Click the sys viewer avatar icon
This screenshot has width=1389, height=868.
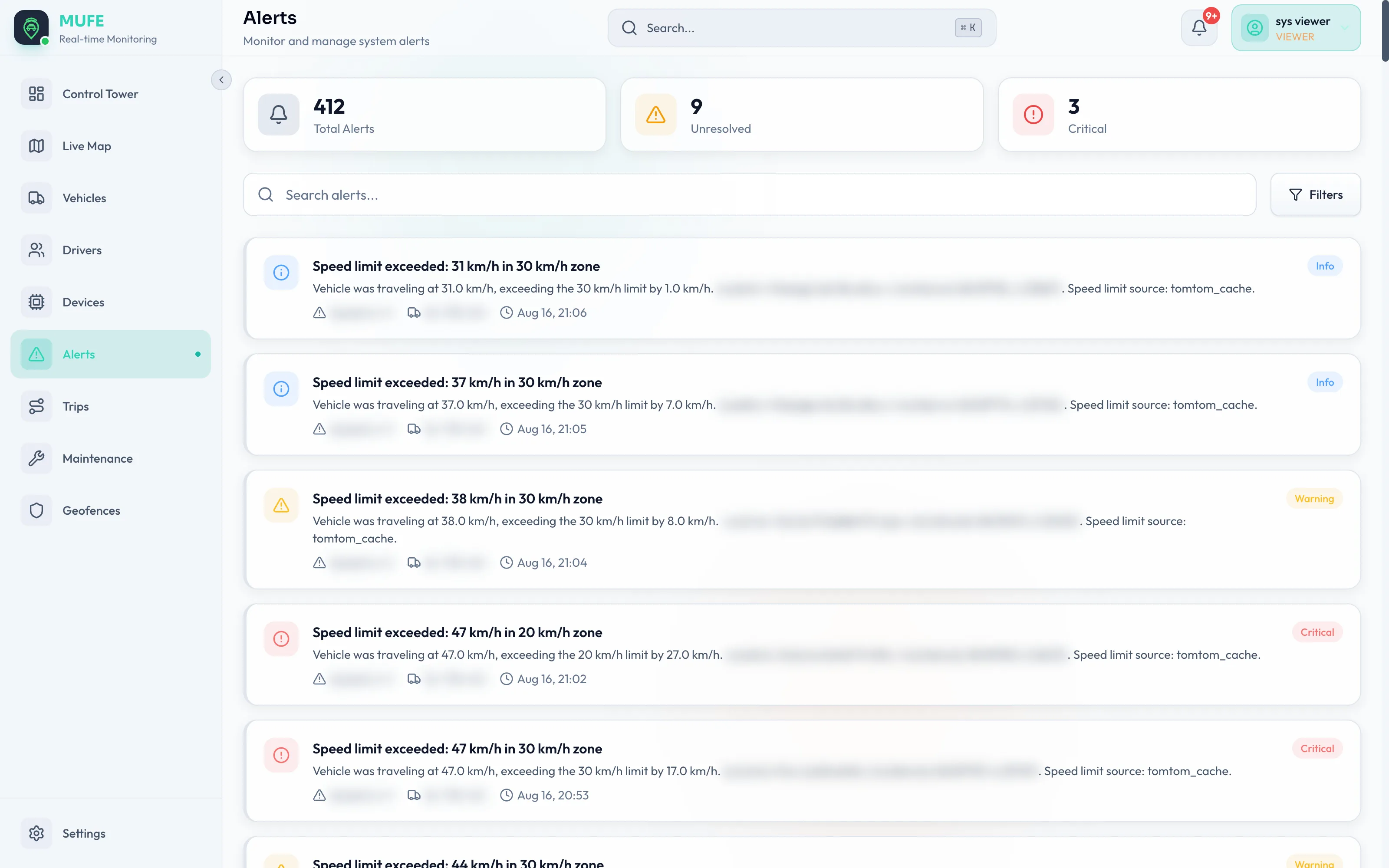pos(1255,28)
